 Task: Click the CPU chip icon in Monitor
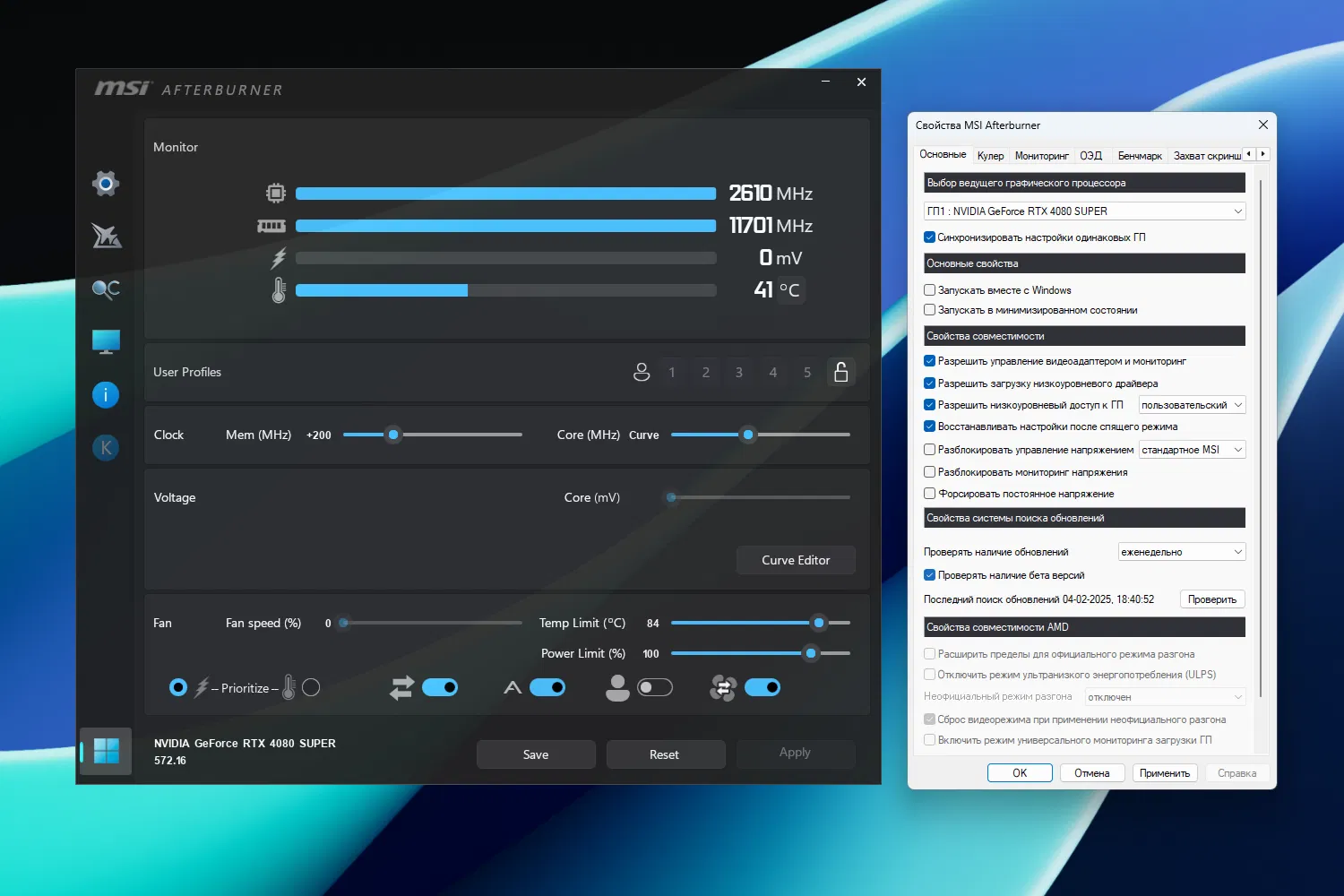(276, 193)
